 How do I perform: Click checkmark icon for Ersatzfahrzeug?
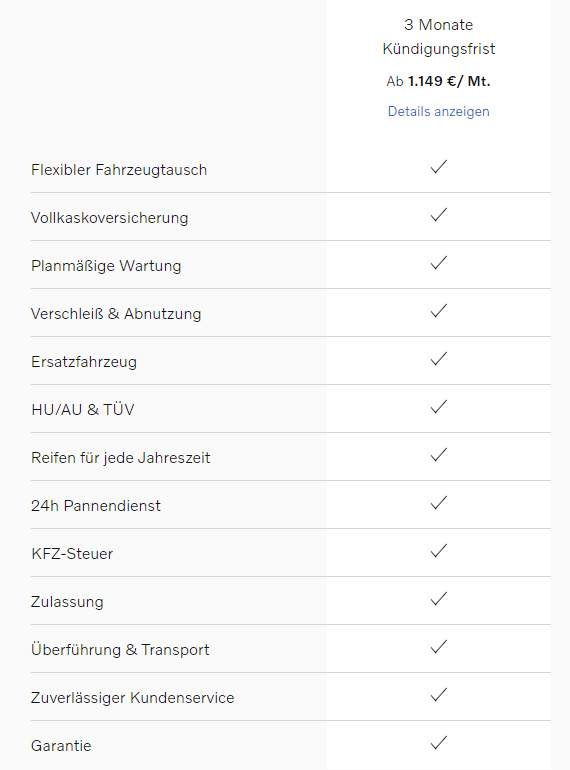pyautogui.click(x=439, y=358)
